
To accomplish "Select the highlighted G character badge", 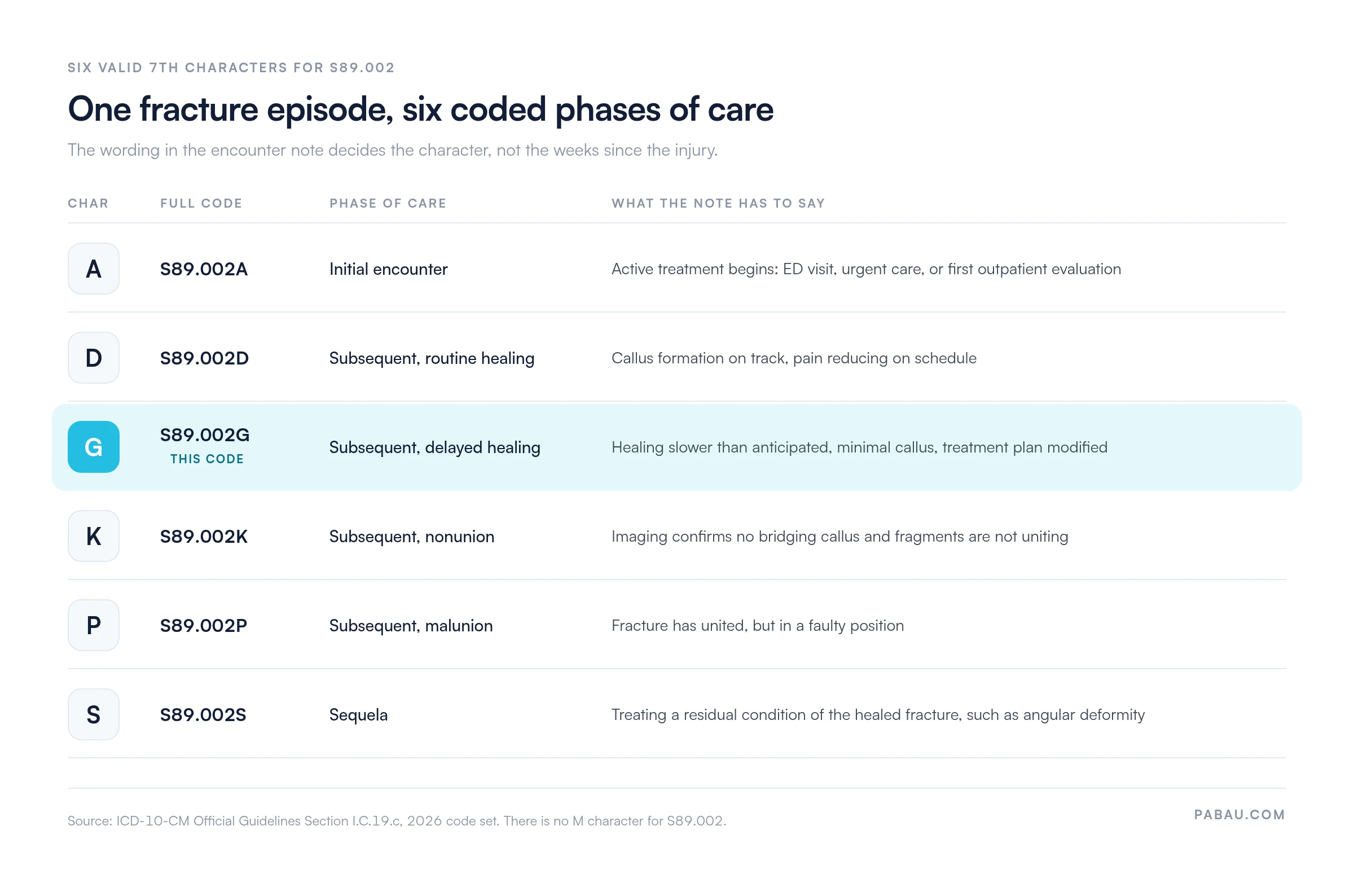I will 94,447.
